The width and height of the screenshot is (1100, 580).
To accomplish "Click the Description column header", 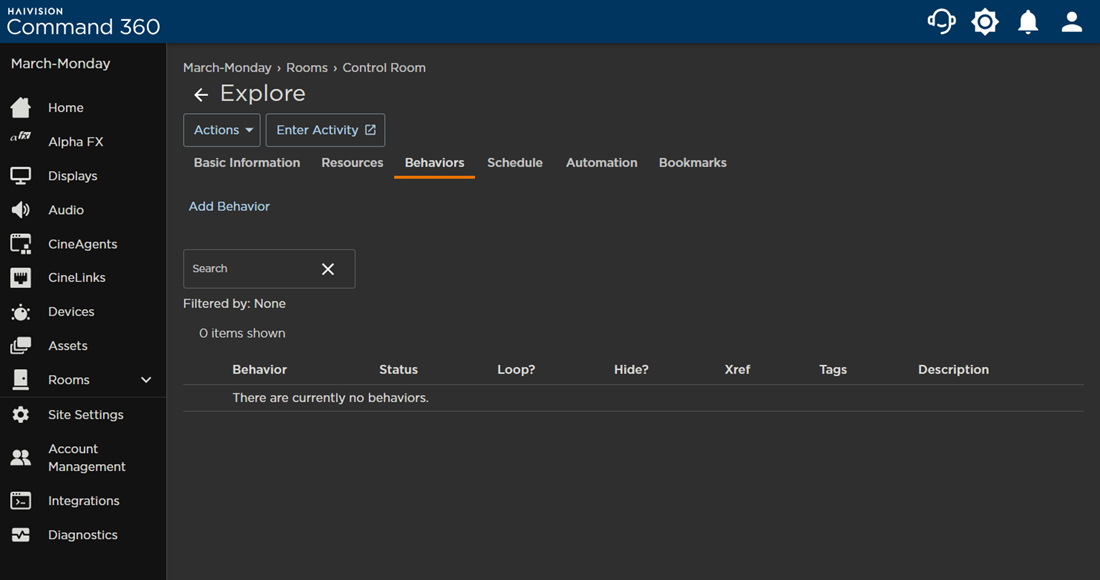I will 953,370.
